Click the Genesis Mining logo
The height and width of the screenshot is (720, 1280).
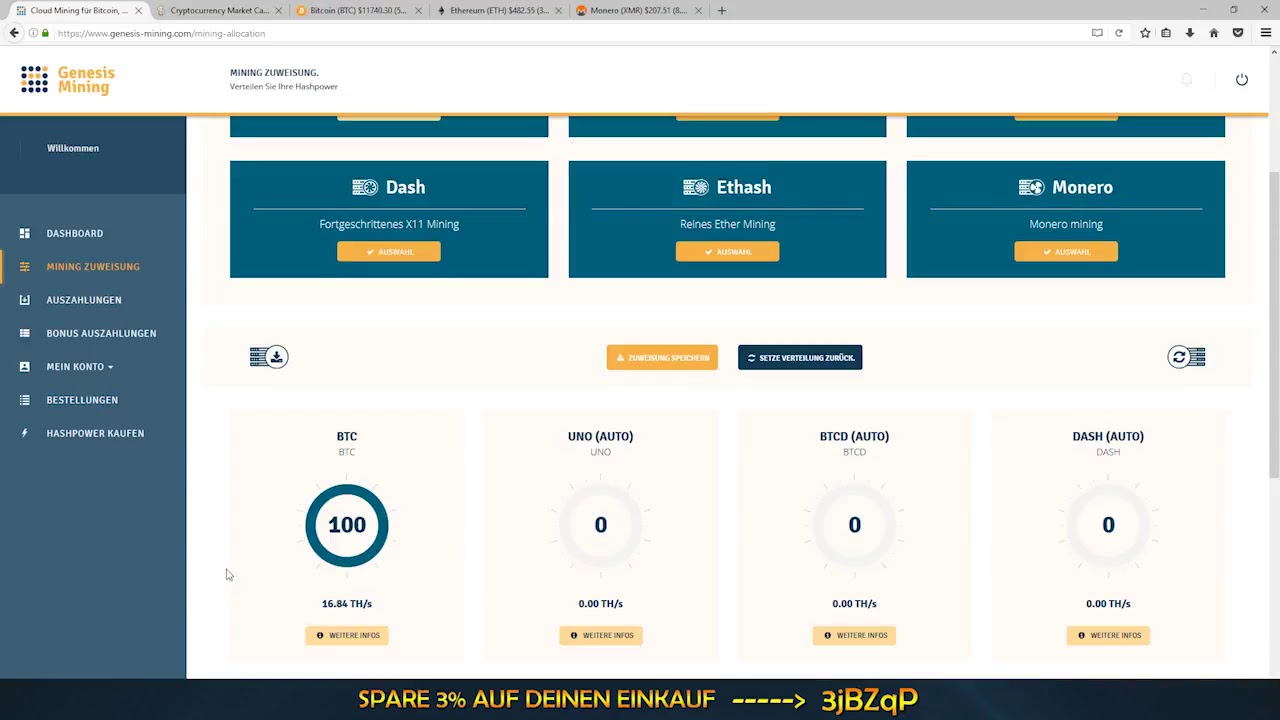[67, 80]
